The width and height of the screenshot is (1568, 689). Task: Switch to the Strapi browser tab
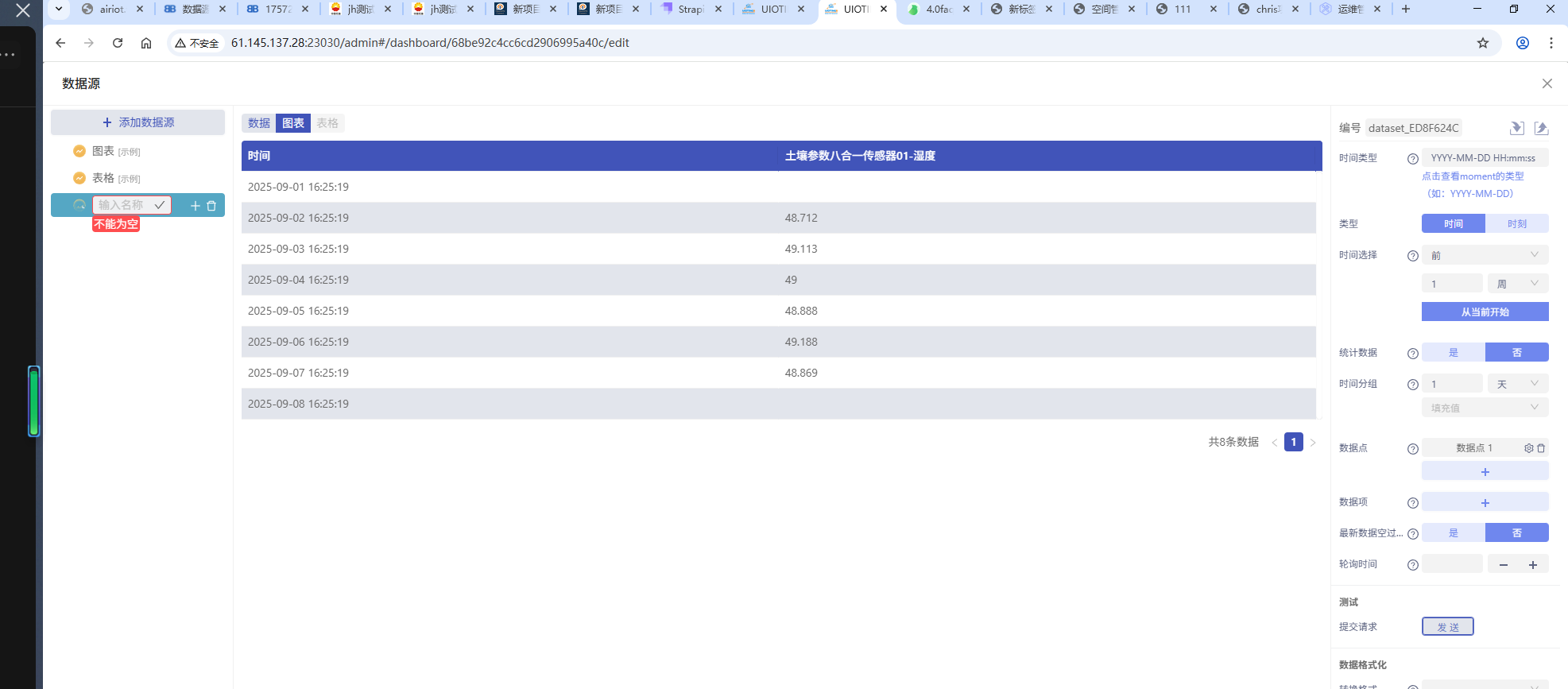coord(691,10)
